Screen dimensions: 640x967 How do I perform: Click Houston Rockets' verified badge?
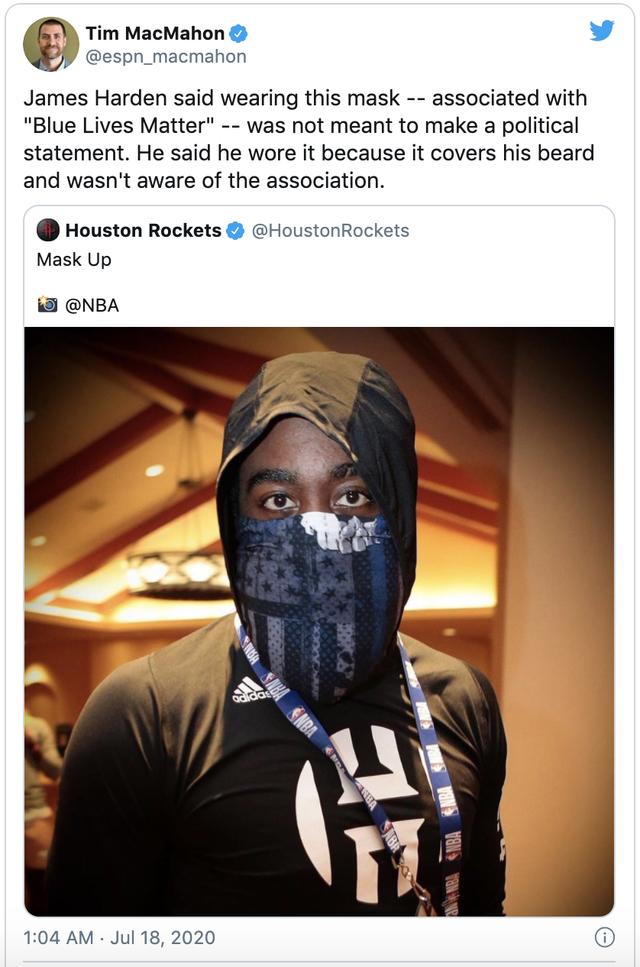coord(236,231)
